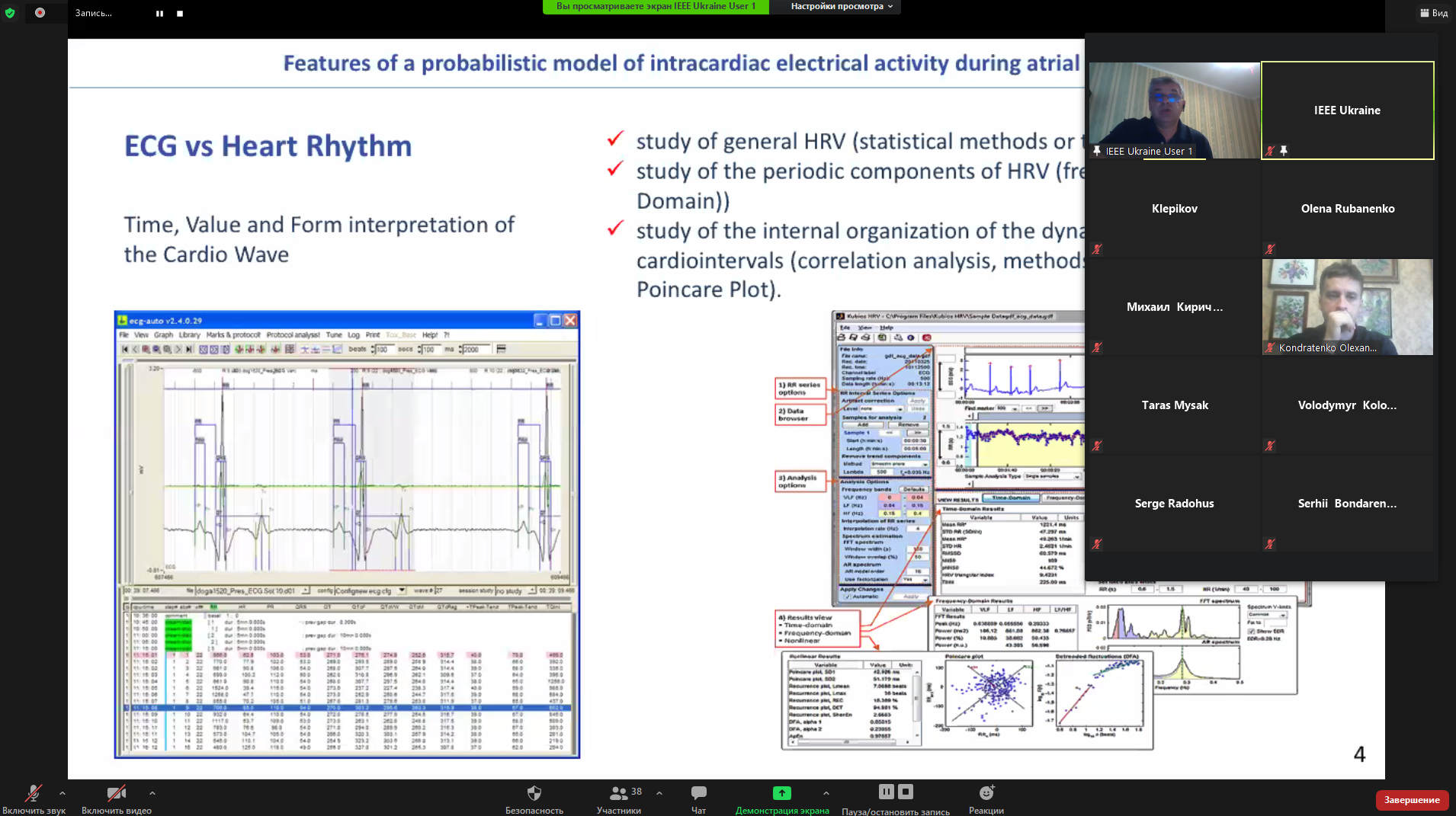Click the Poincare Plot bullet text
The height and width of the screenshot is (816, 1456).
(x=709, y=290)
